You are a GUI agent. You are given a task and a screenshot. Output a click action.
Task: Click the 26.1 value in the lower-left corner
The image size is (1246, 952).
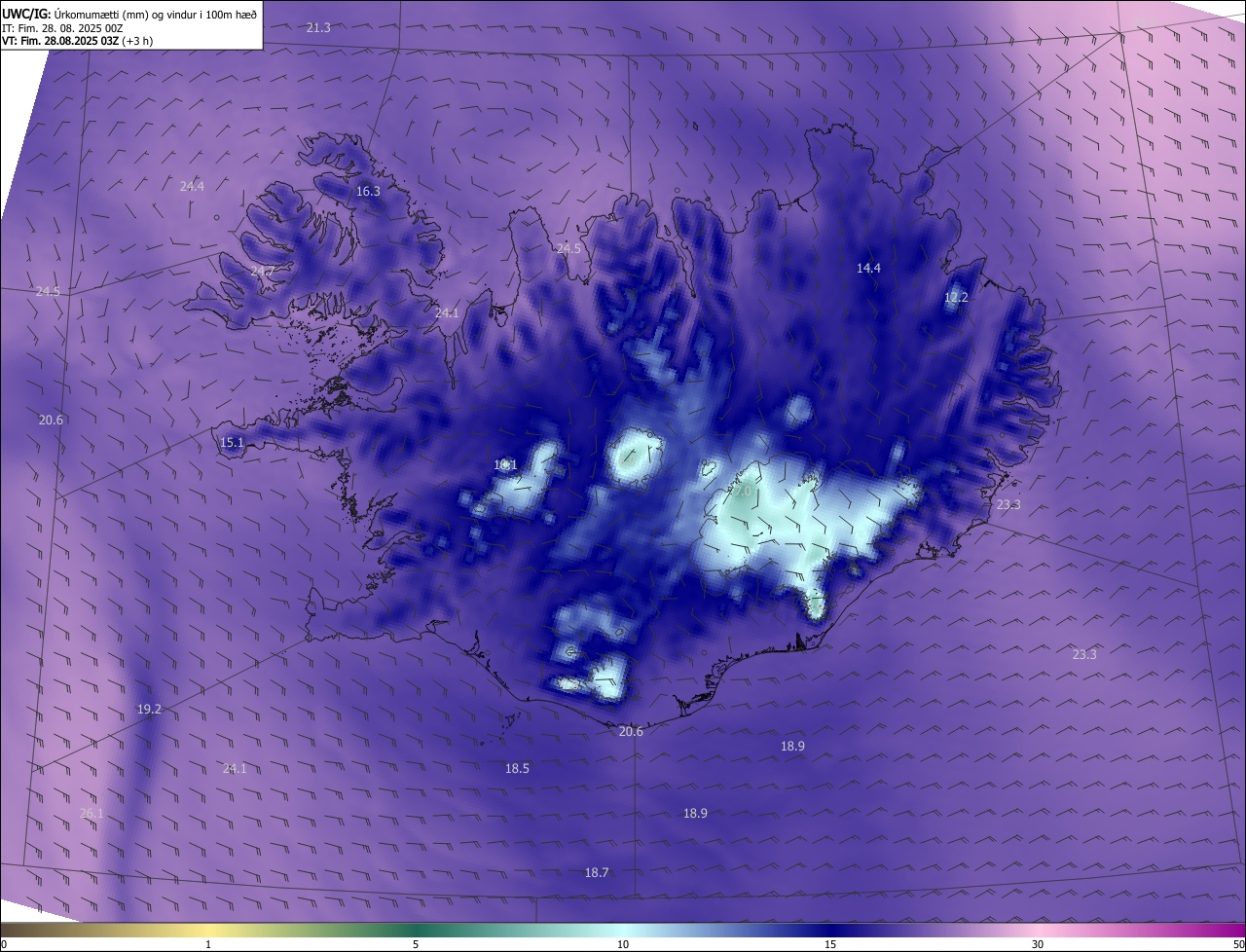[x=92, y=813]
